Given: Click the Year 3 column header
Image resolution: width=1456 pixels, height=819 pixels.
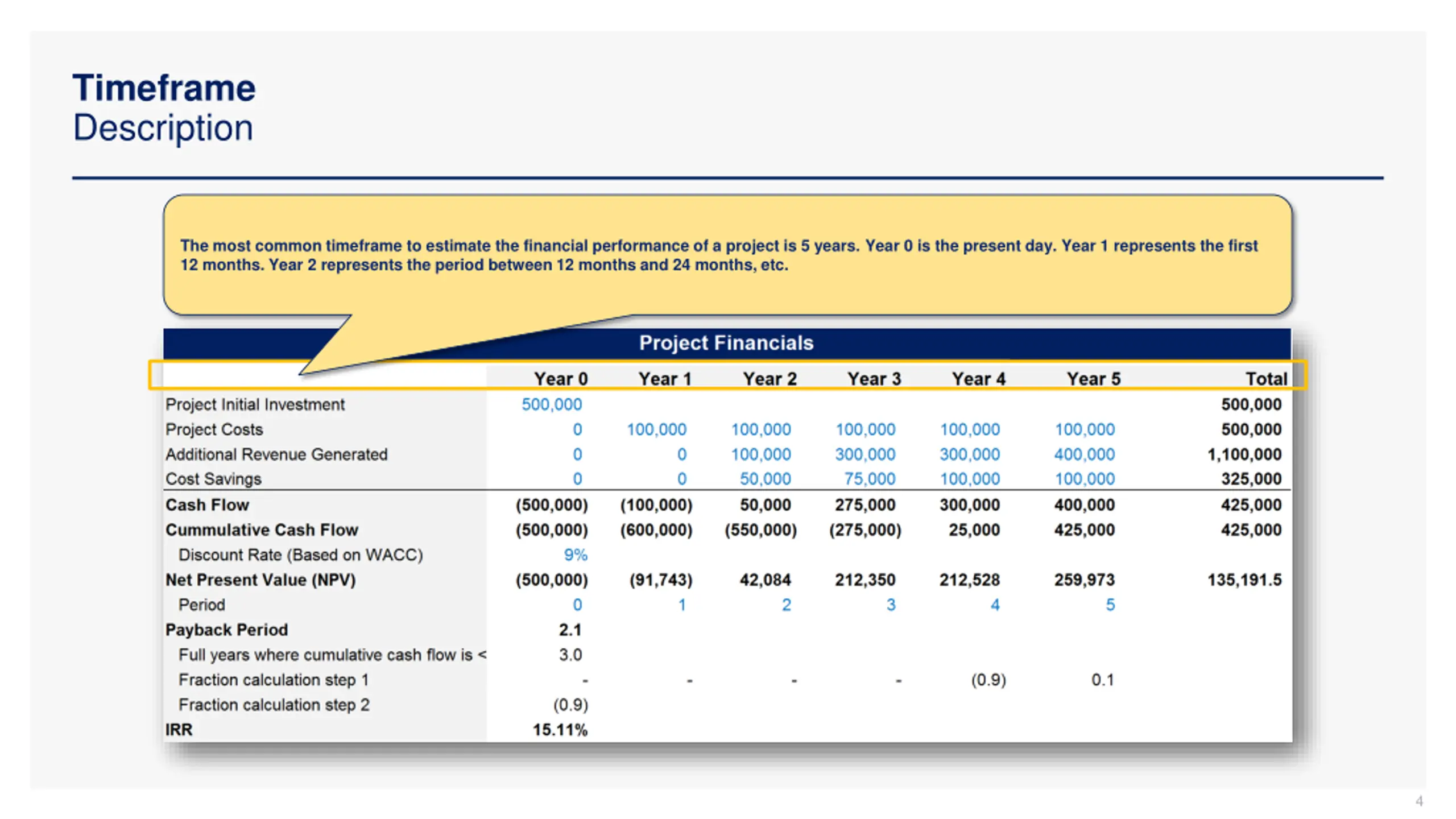Looking at the screenshot, I should point(874,379).
